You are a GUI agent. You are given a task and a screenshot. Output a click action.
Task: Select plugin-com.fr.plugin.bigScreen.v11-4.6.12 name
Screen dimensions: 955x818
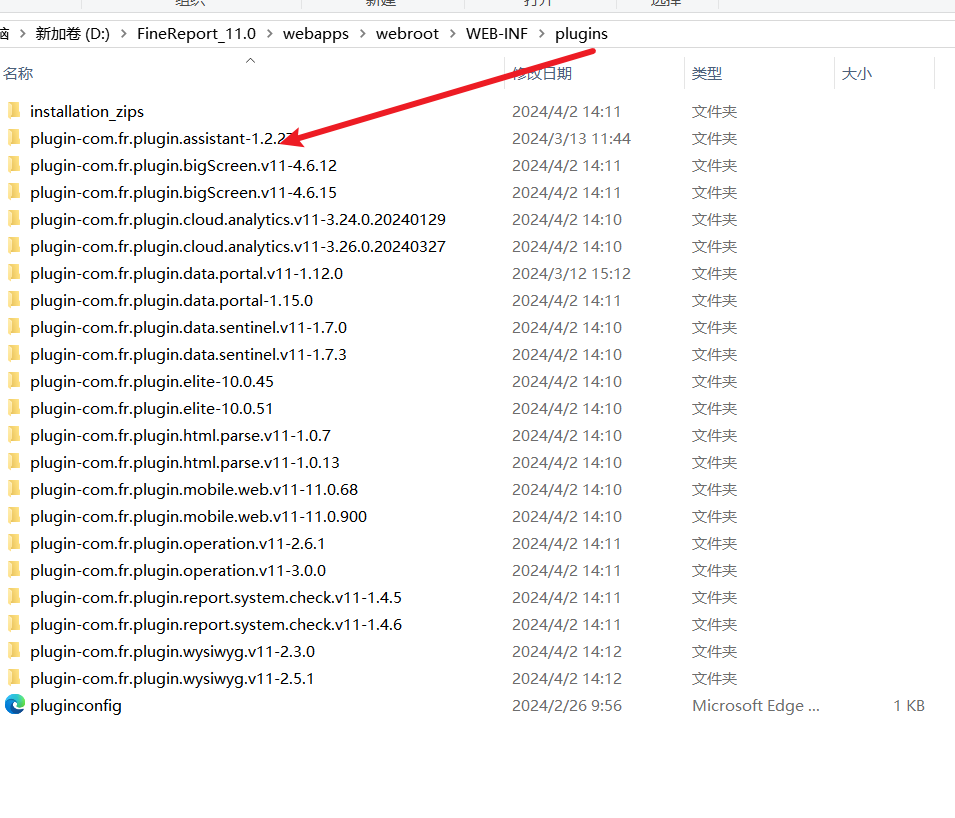coord(183,165)
